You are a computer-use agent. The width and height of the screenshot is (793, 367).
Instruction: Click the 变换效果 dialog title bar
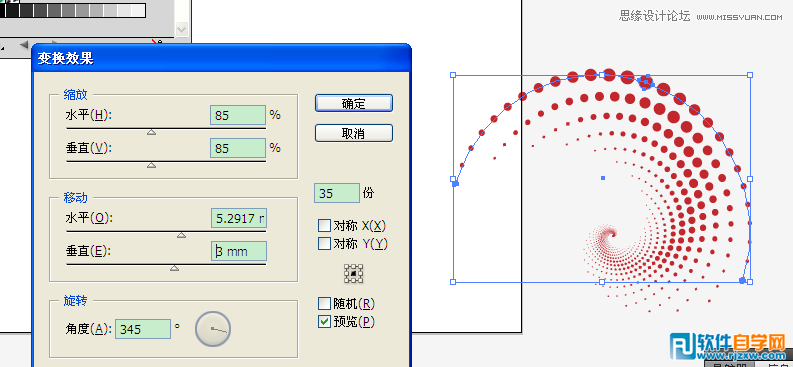221,58
